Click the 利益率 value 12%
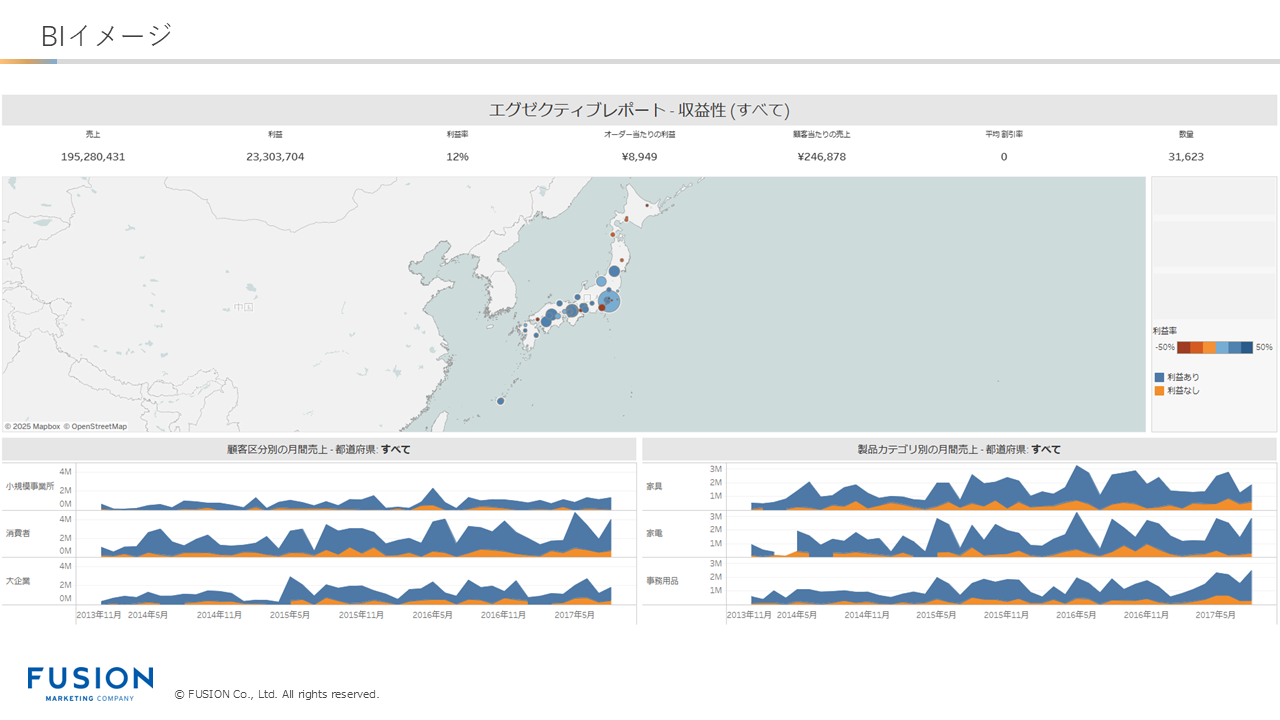The width and height of the screenshot is (1280, 720). click(x=458, y=157)
